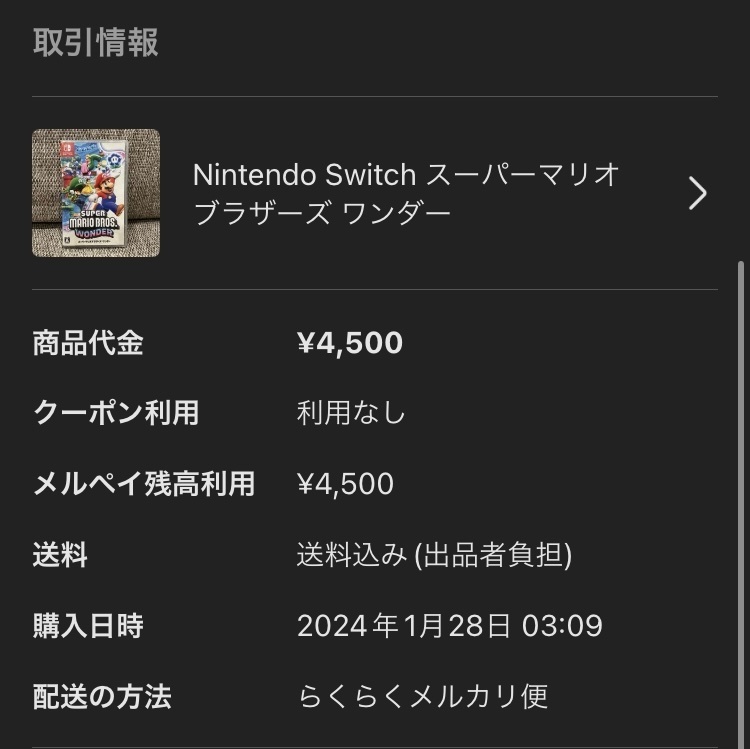
Task: Select the 送料 label
Action: [60, 555]
